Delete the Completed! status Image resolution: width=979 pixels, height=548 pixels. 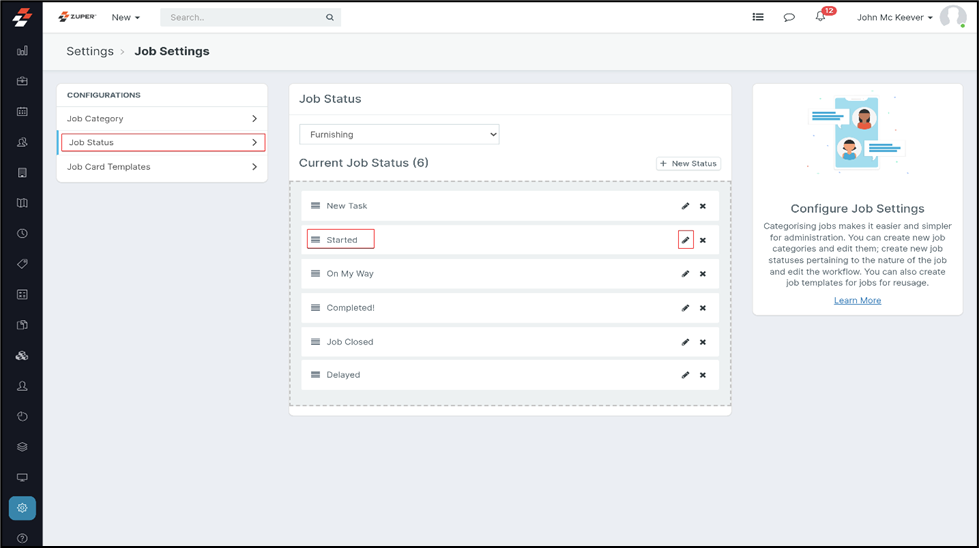pyautogui.click(x=703, y=308)
